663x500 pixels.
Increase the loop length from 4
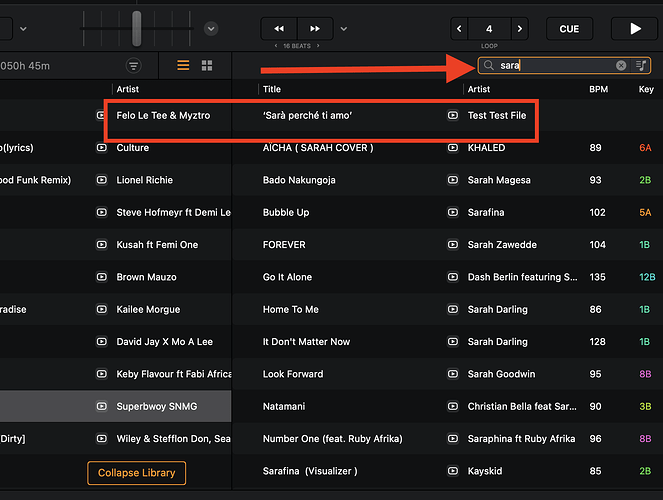[520, 29]
